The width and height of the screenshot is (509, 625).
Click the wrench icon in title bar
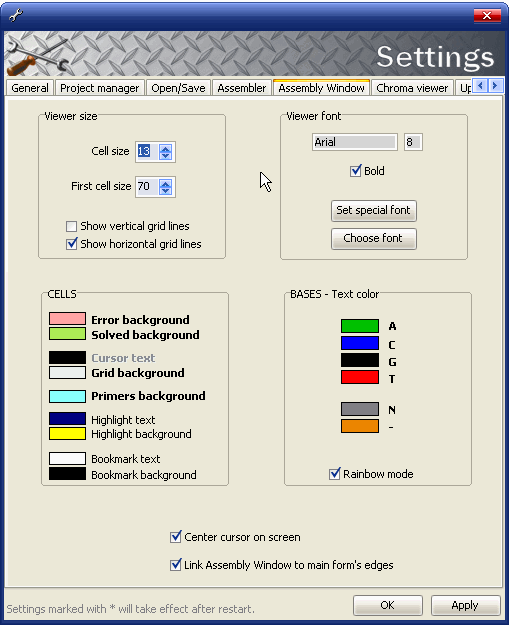pos(16,15)
